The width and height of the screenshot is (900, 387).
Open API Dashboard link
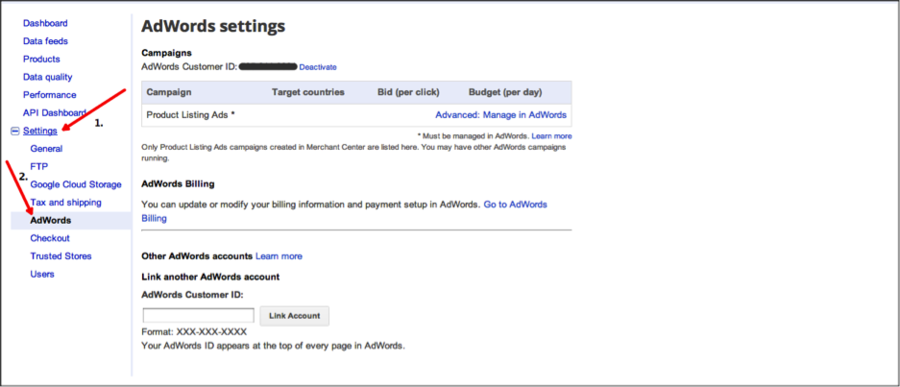point(55,113)
